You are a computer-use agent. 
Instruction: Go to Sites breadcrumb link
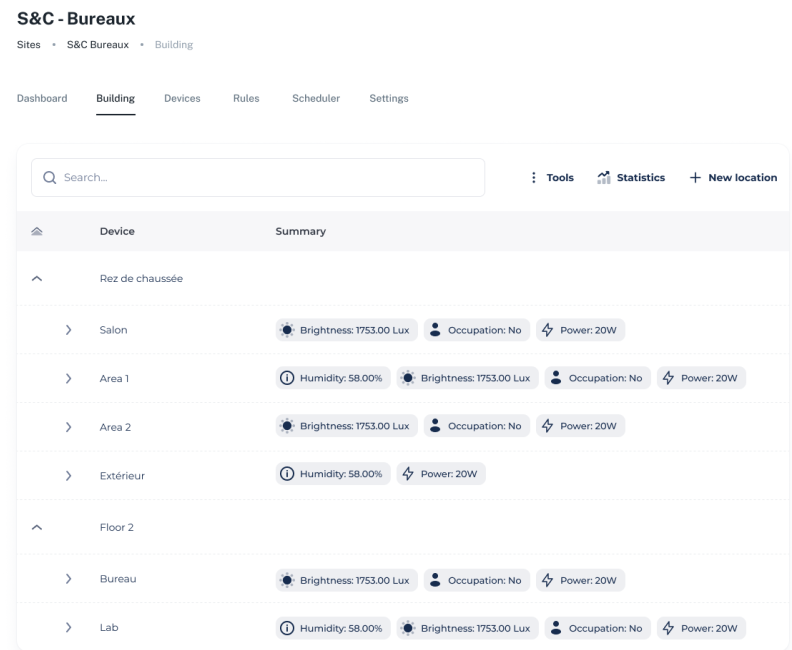coord(29,45)
